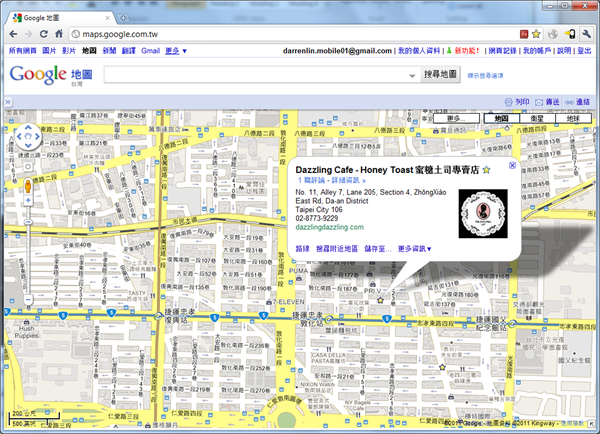Zoom in with the plus button

click(28, 201)
